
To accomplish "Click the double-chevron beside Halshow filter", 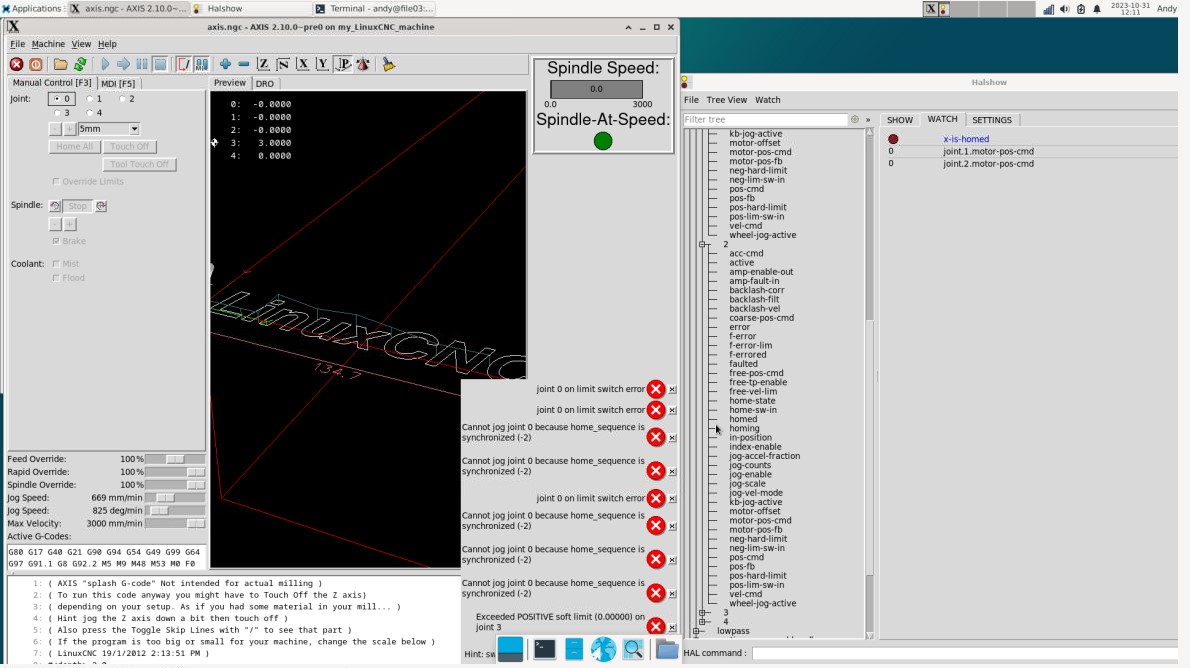I will coord(868,120).
